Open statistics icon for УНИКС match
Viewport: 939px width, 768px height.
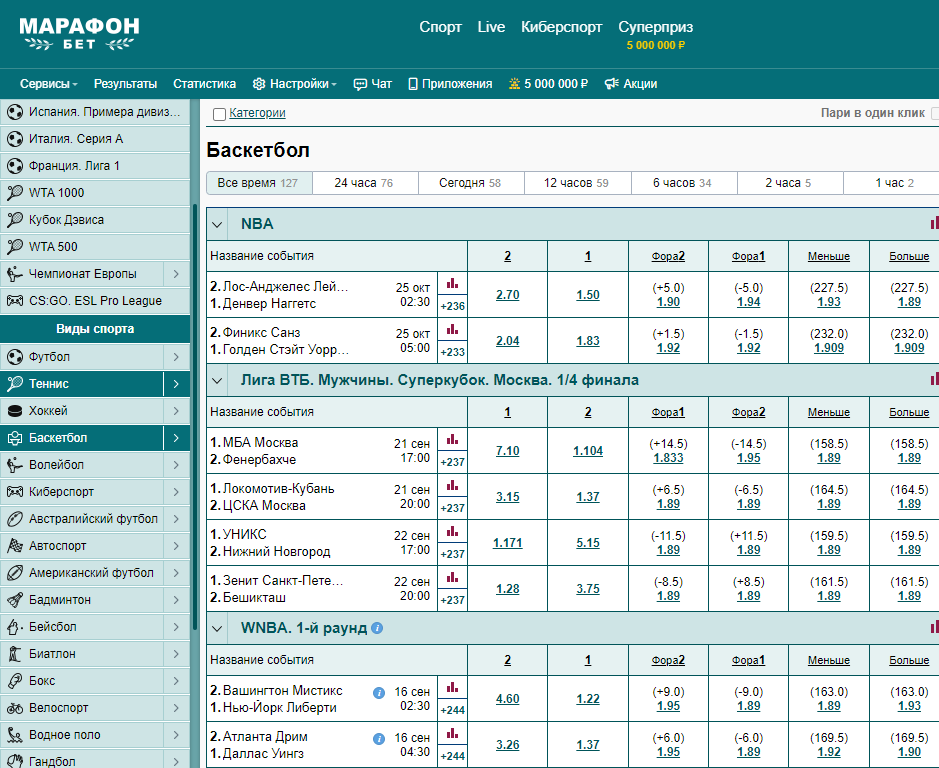click(x=452, y=532)
